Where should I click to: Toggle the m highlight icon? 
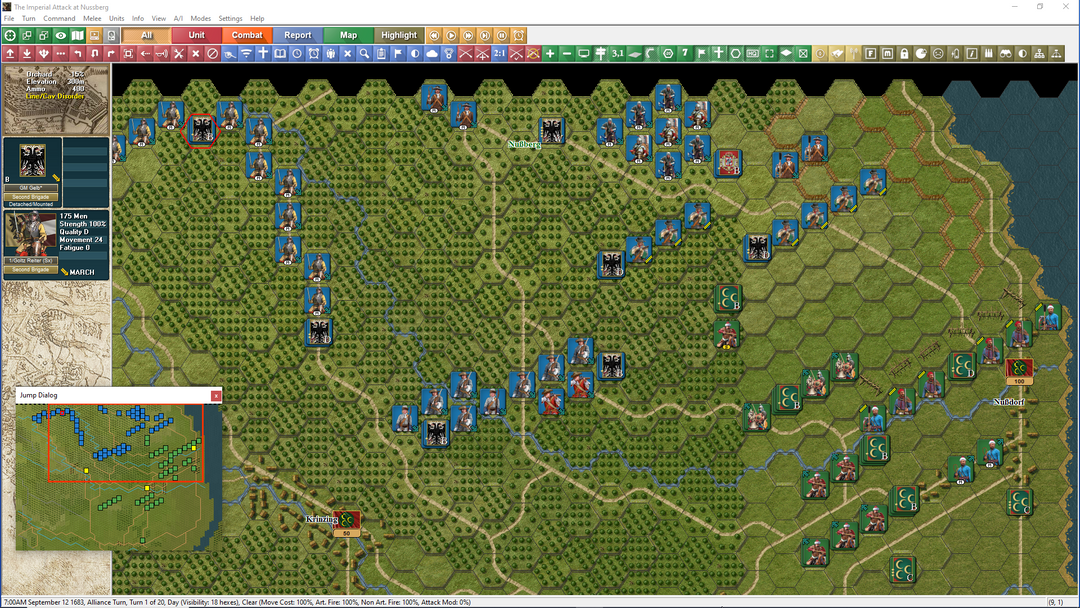pos(888,53)
